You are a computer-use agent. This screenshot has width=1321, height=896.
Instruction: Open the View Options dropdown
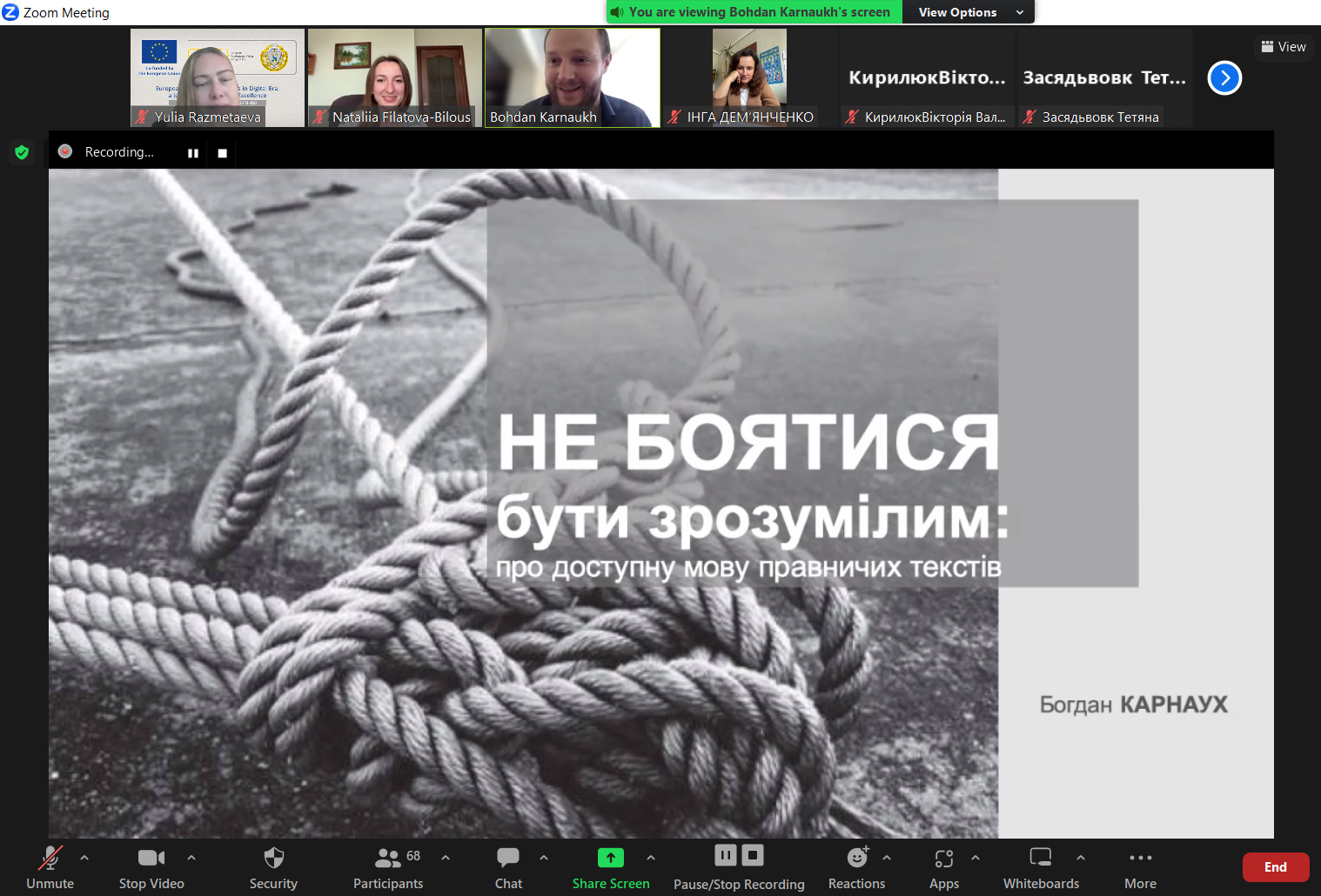tap(969, 12)
